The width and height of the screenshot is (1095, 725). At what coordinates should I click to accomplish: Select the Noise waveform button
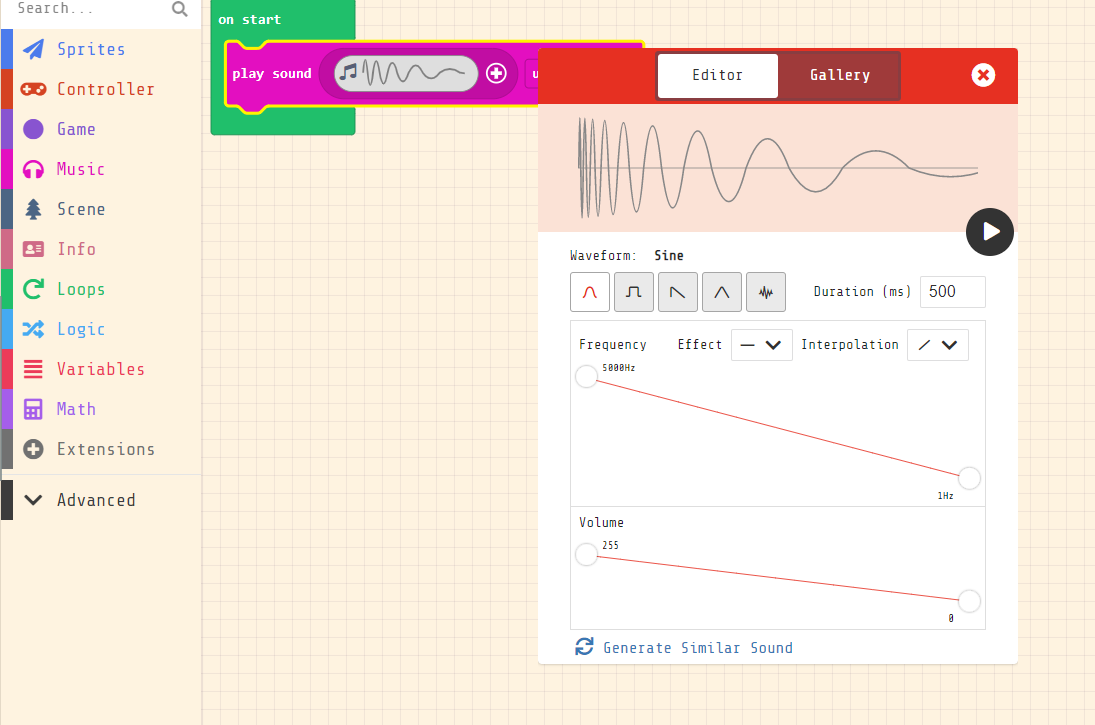(766, 292)
